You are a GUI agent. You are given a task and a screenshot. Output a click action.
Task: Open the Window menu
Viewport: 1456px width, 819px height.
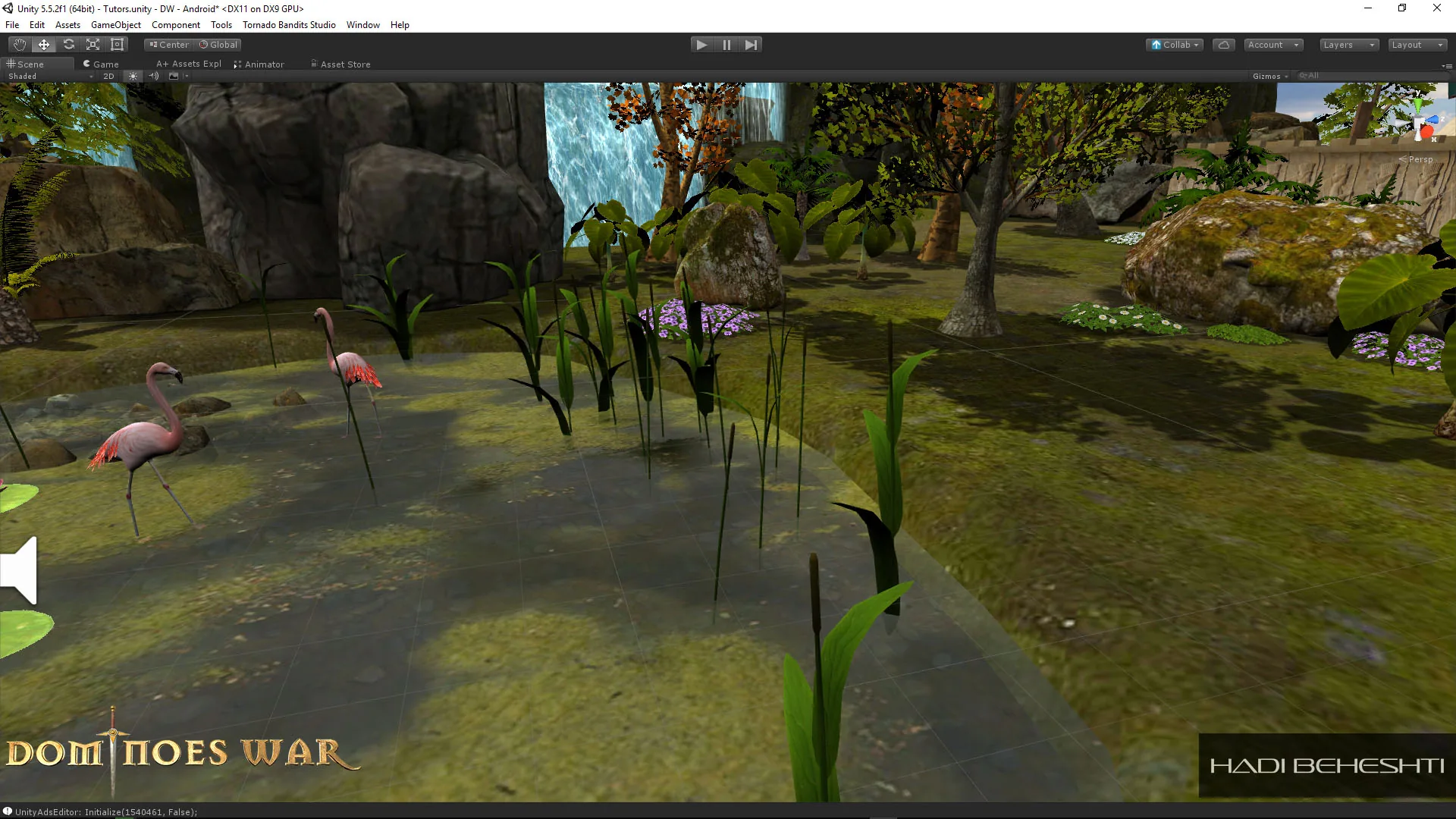[x=363, y=25]
